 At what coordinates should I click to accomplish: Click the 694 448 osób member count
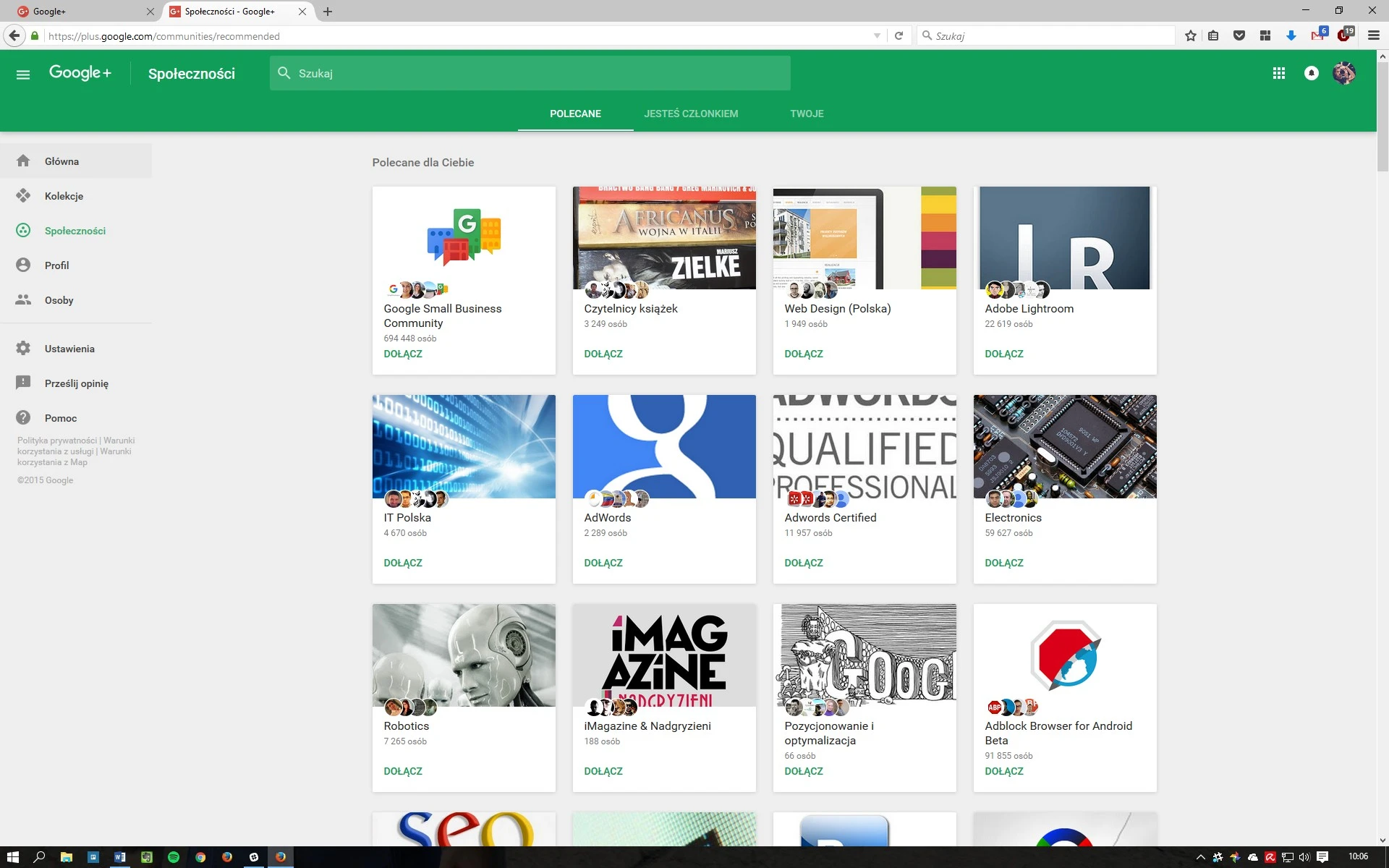coord(410,339)
